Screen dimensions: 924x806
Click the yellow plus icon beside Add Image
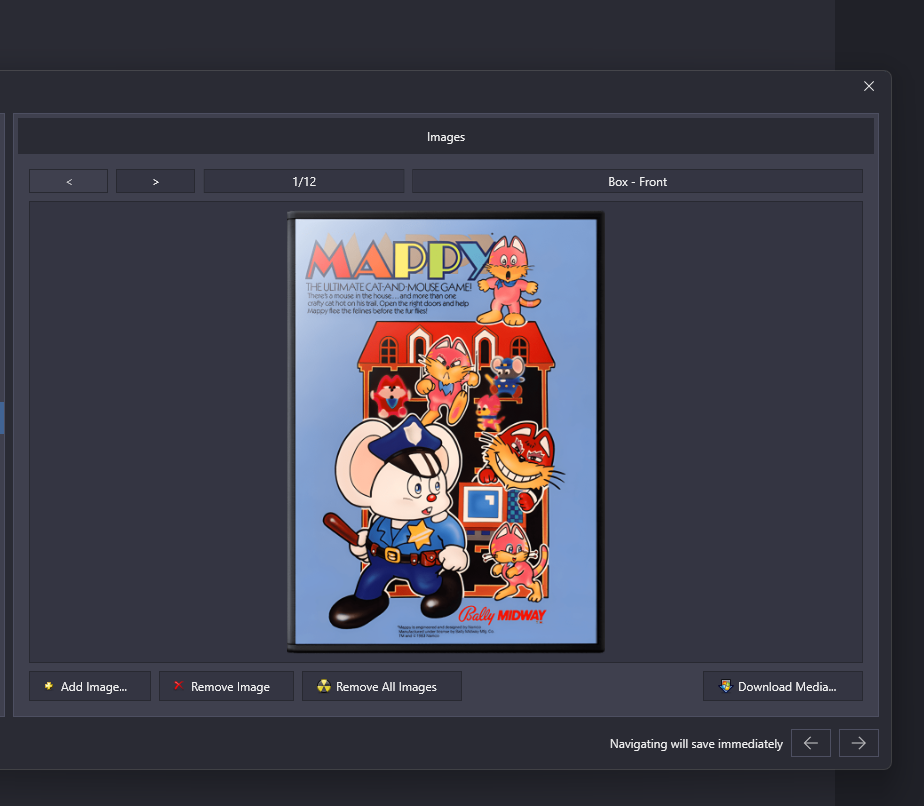(x=48, y=686)
